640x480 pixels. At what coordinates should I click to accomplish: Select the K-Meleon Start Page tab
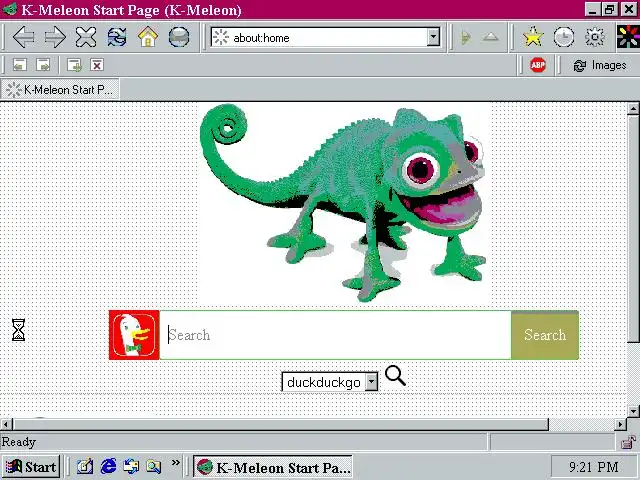tap(60, 89)
